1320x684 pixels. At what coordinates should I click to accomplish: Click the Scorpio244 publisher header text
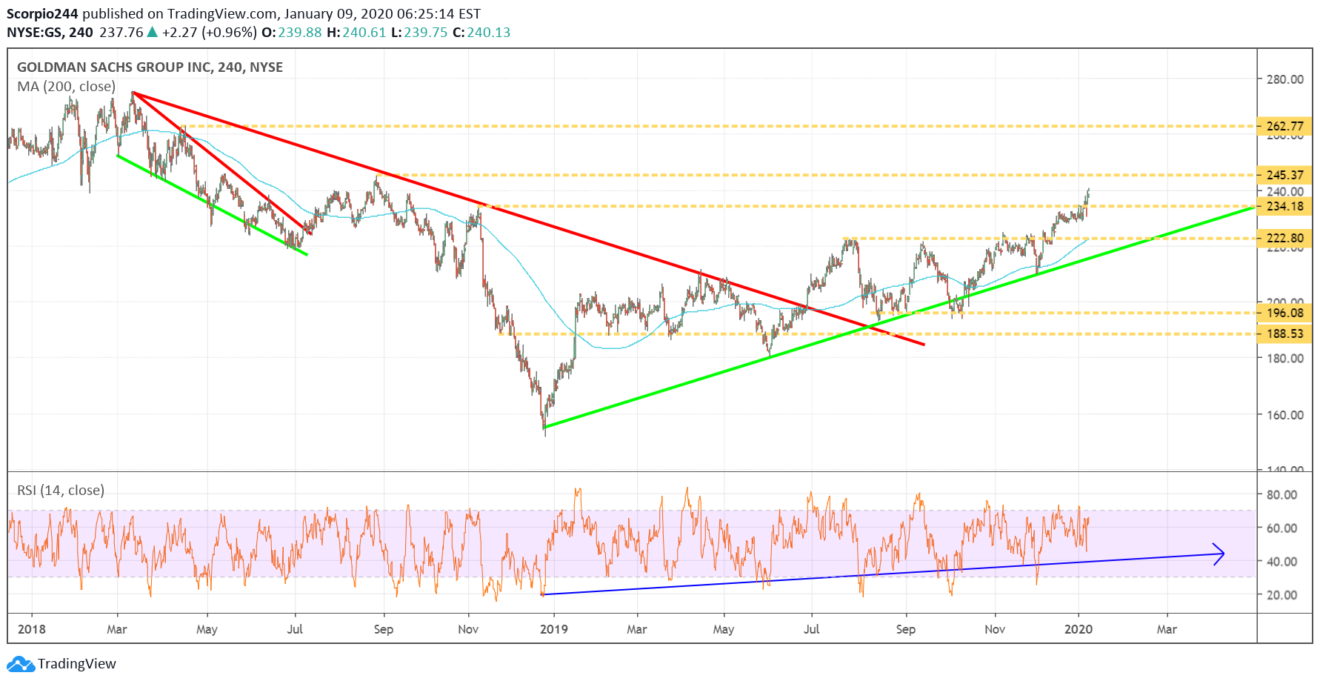point(44,12)
